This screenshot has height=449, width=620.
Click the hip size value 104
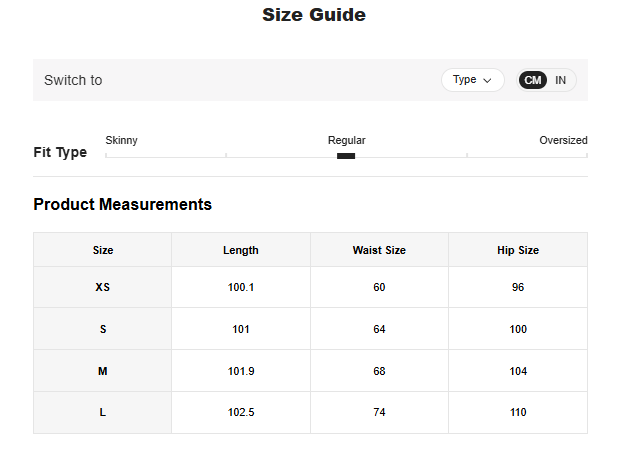click(x=517, y=371)
